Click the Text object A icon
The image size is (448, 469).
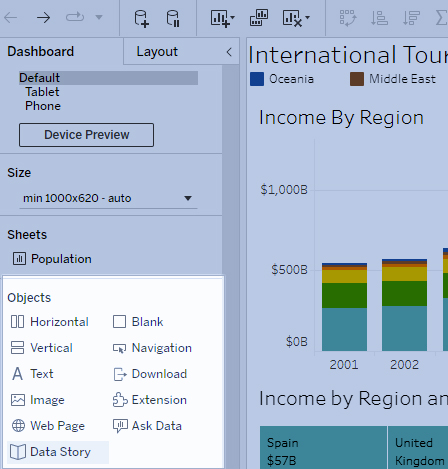(17, 374)
